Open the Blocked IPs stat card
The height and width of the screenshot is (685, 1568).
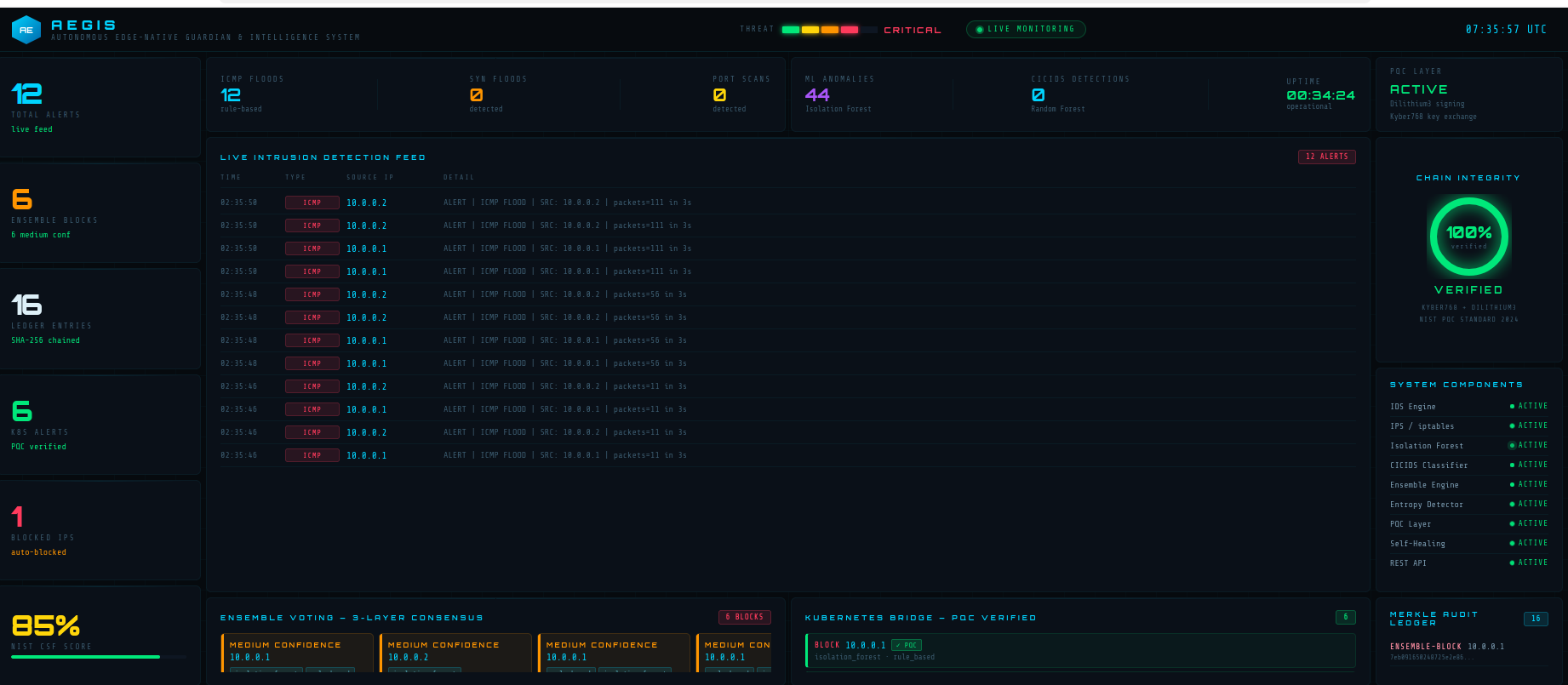(x=100, y=530)
